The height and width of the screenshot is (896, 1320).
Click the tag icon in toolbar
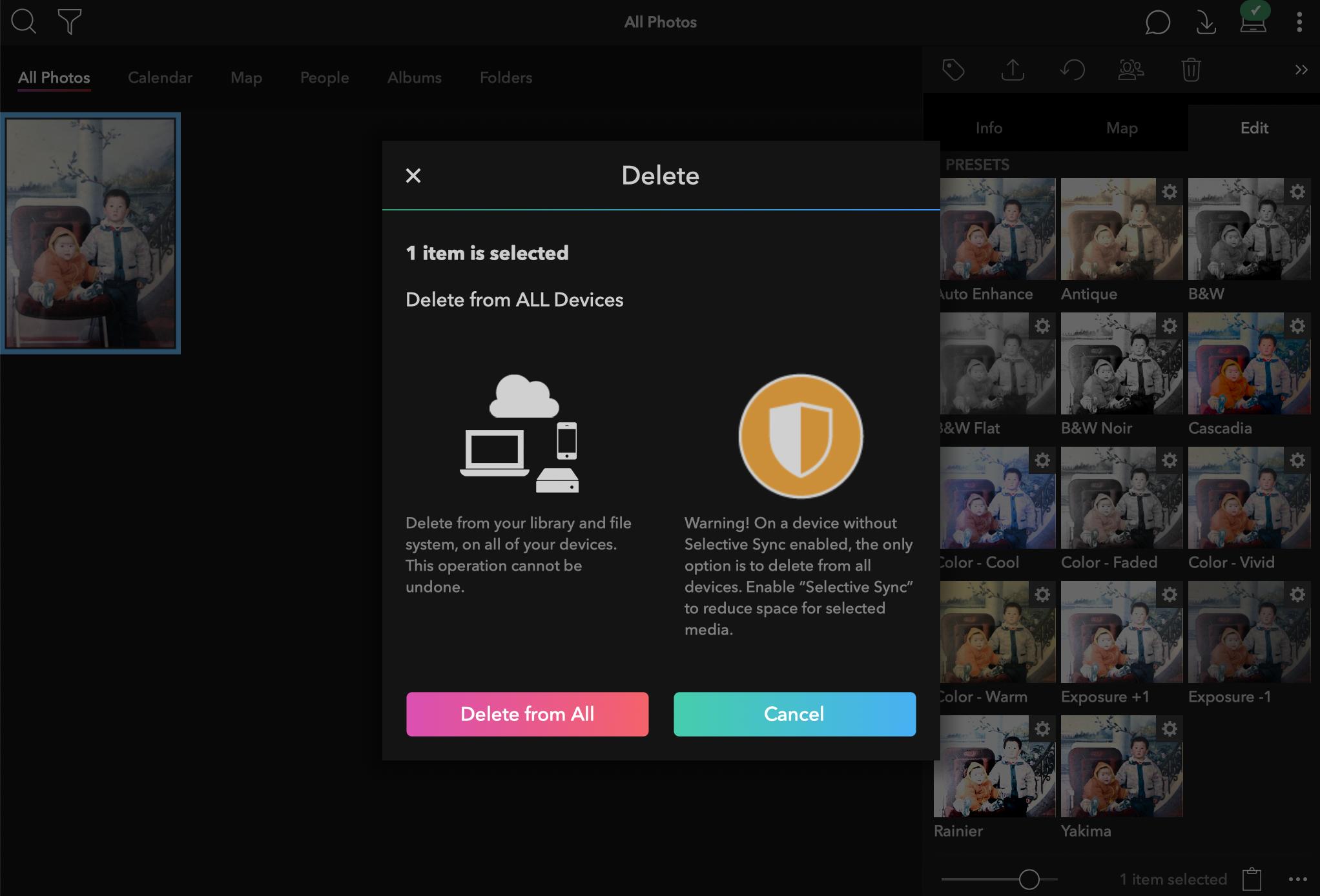click(x=953, y=70)
